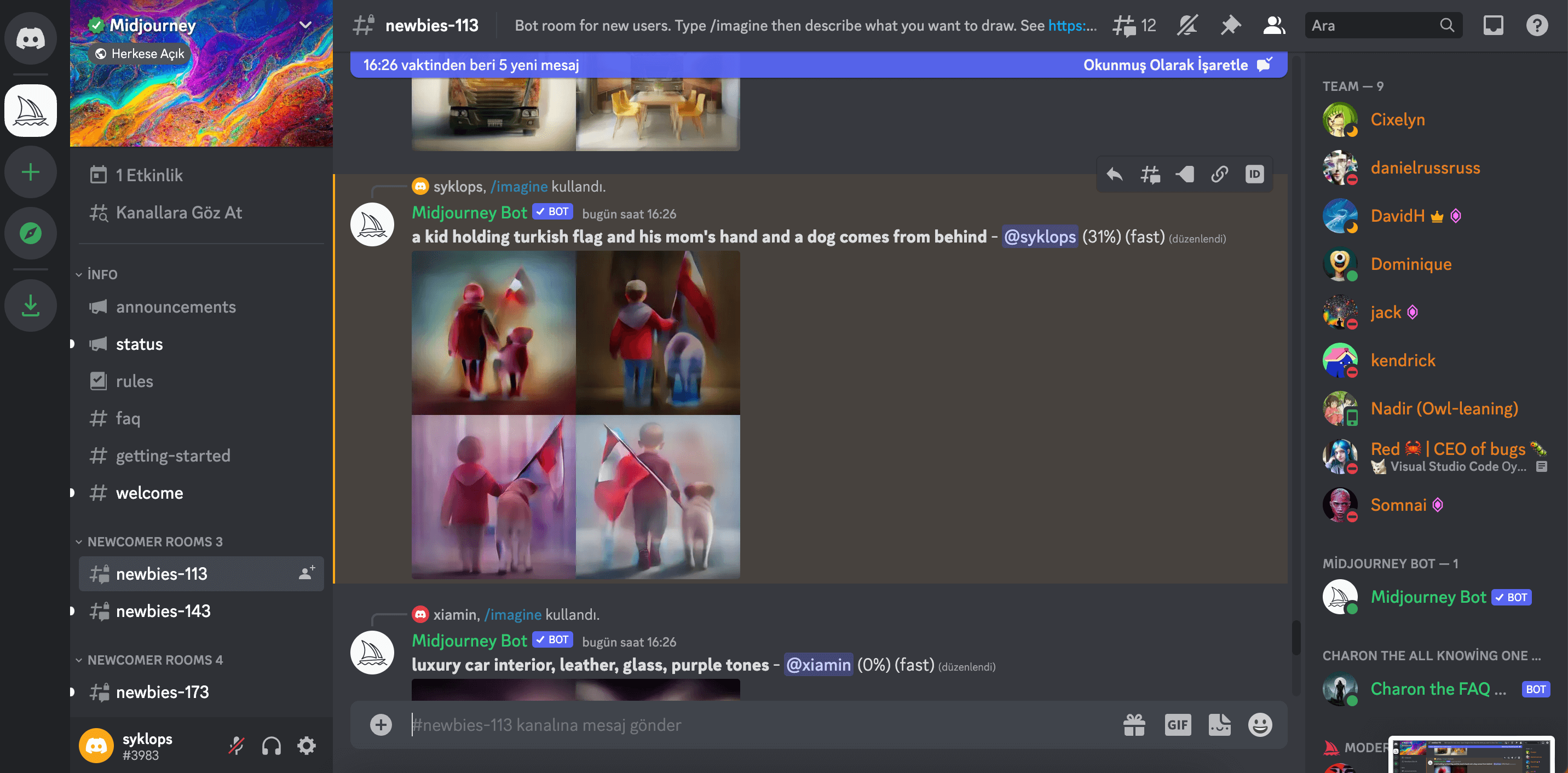Click Okunmuş Olarak İşaretle button
Screen dimensions: 1568x773
click(1177, 65)
